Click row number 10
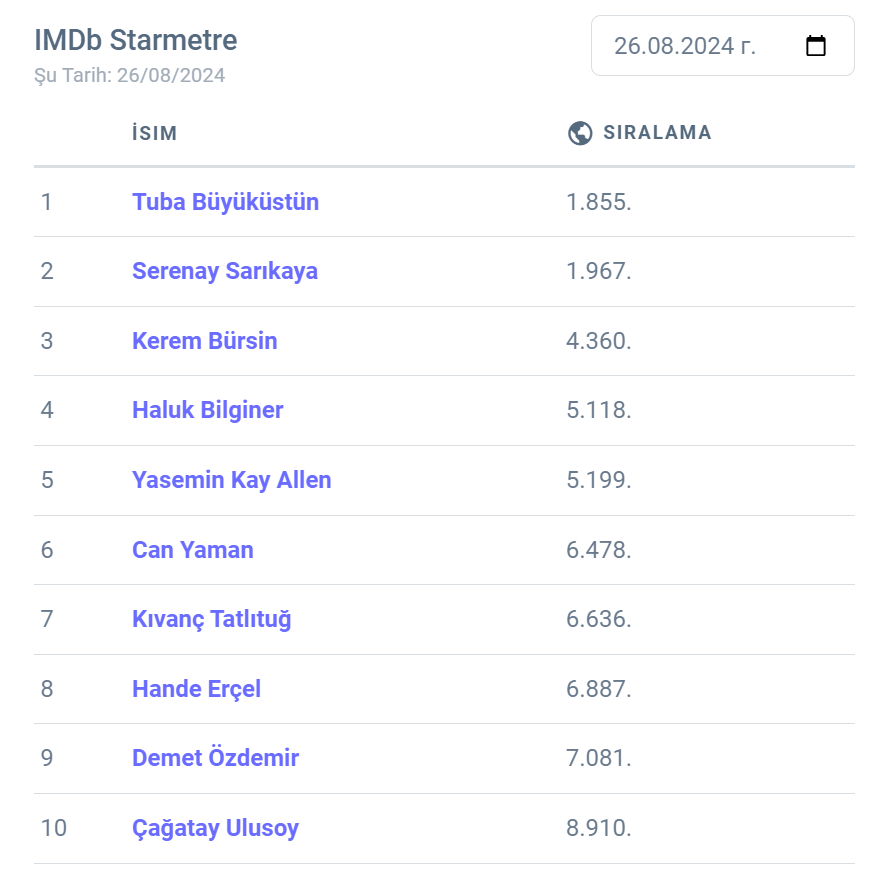The image size is (884, 872). point(53,828)
